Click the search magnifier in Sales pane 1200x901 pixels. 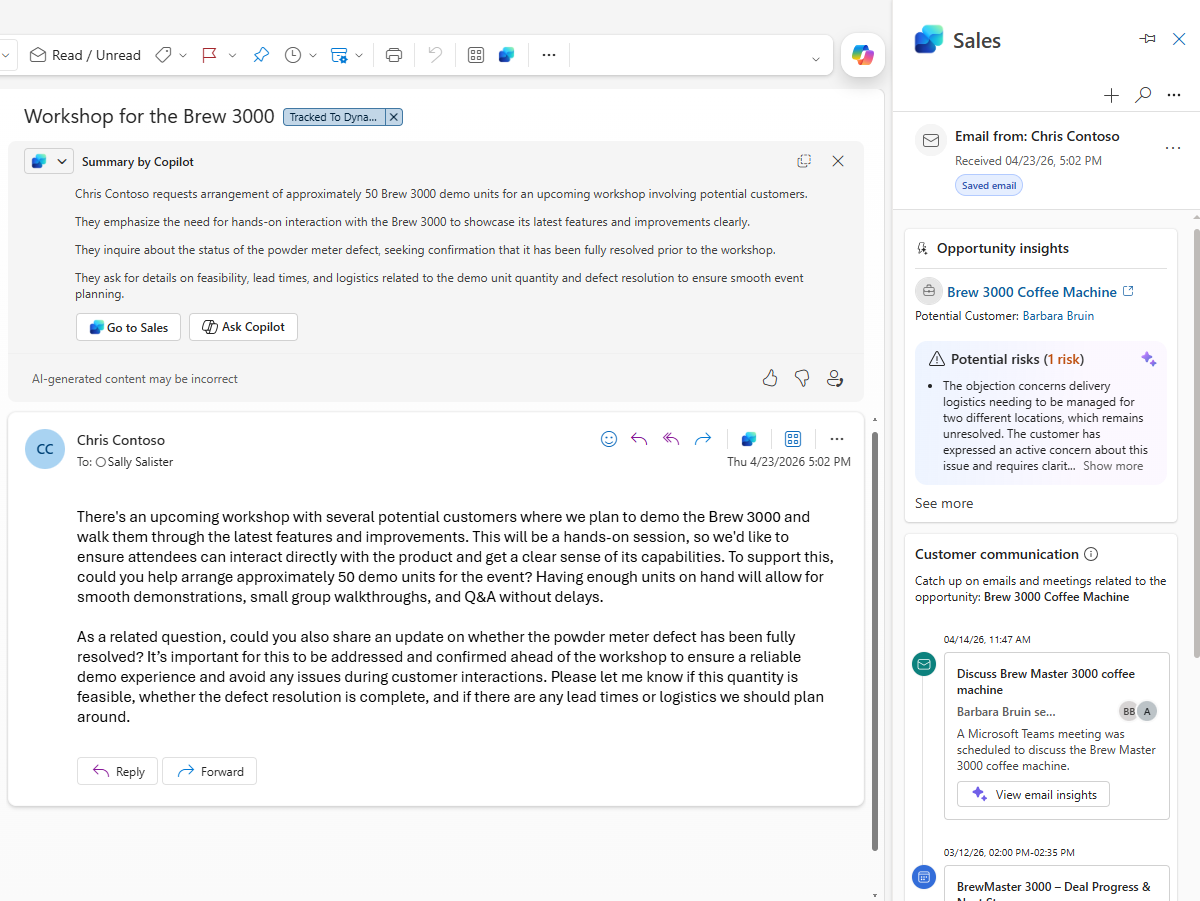click(x=1143, y=95)
